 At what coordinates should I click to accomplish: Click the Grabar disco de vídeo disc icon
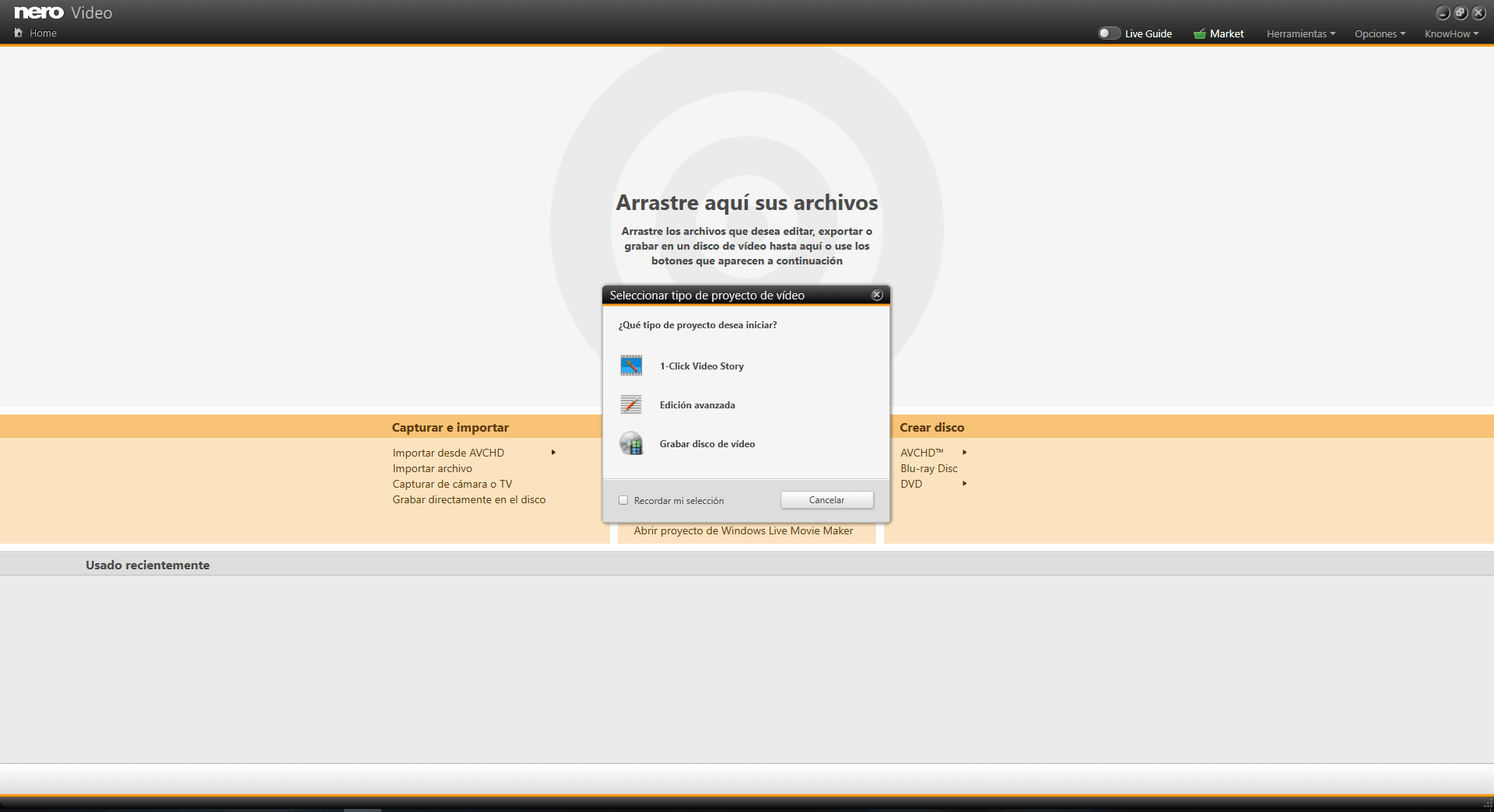[x=631, y=443]
